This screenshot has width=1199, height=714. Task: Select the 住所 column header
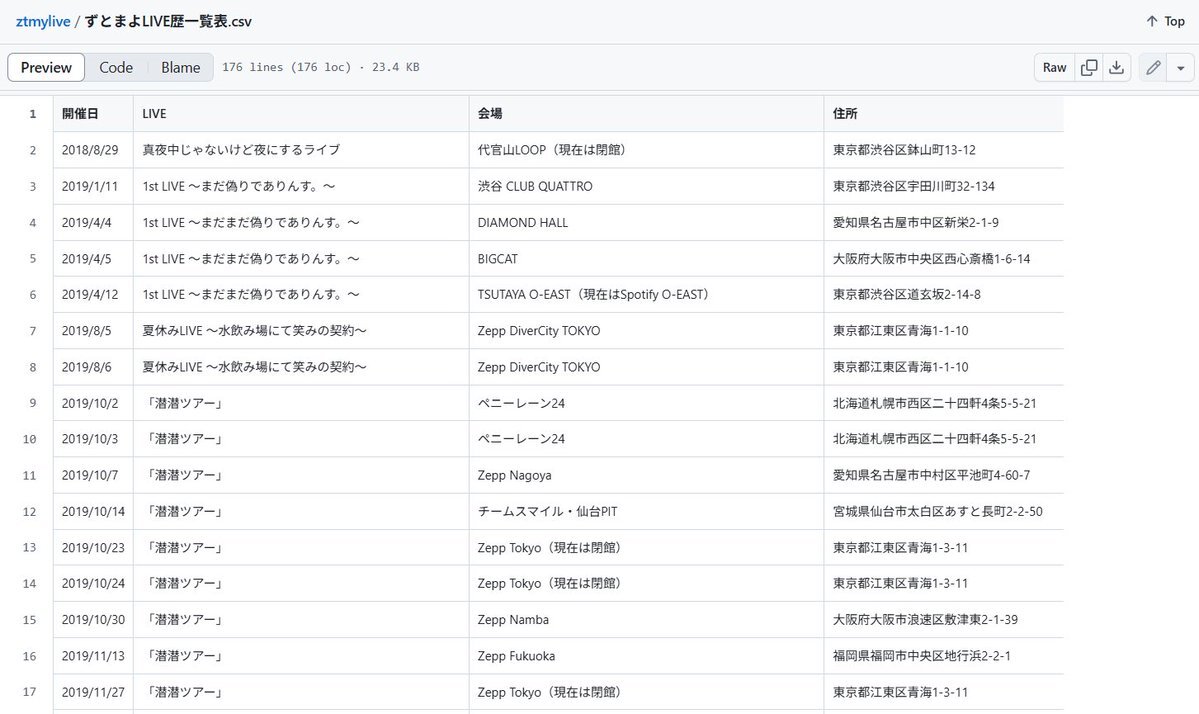click(x=944, y=113)
